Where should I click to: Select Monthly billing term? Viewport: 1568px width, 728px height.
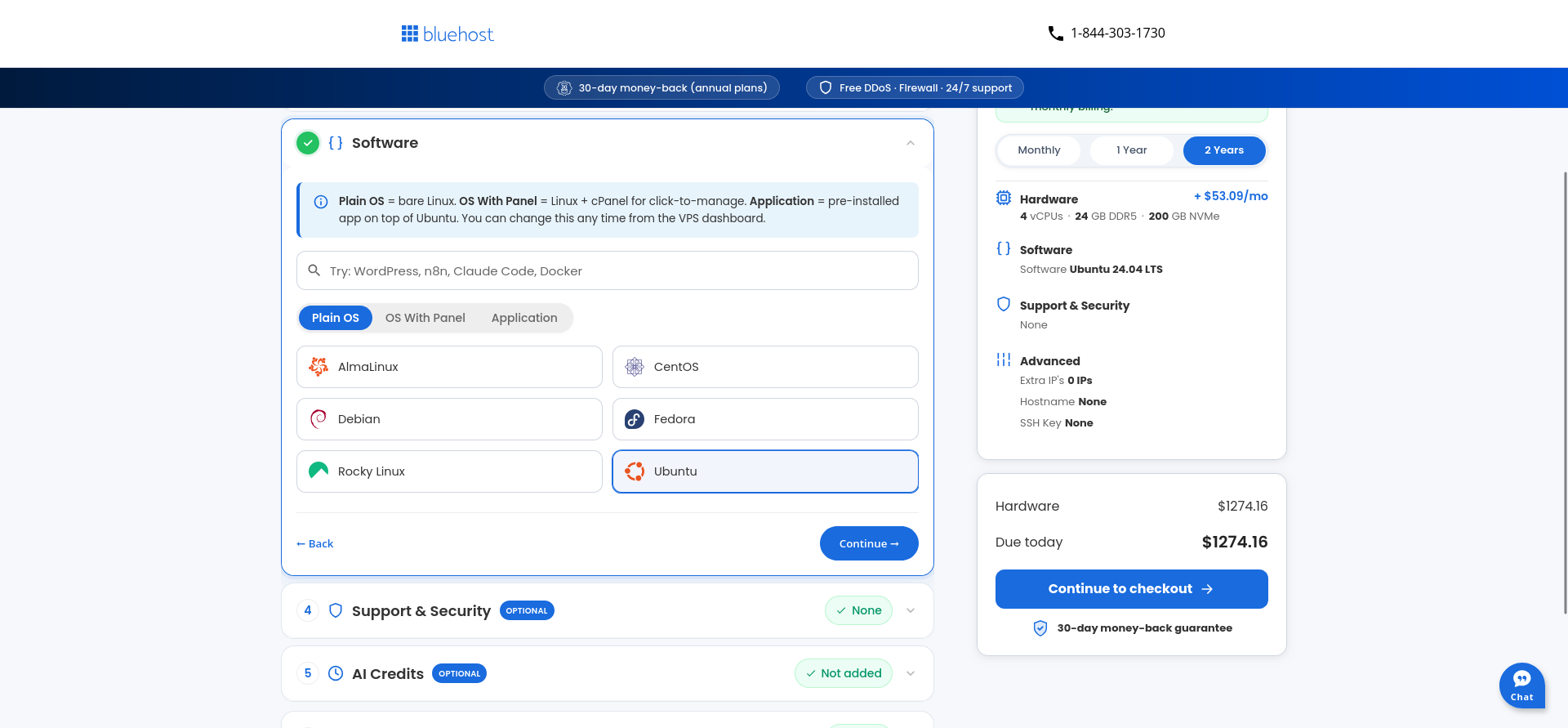[1039, 150]
